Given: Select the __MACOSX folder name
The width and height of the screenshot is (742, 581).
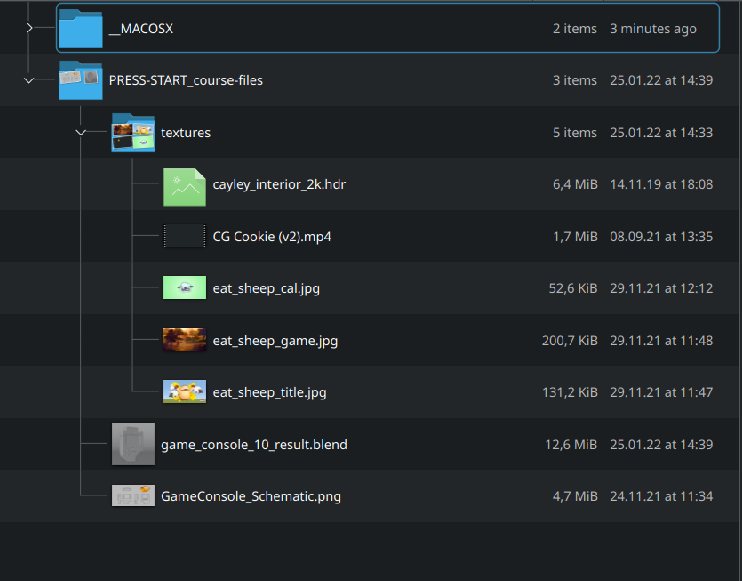Looking at the screenshot, I should pos(141,28).
